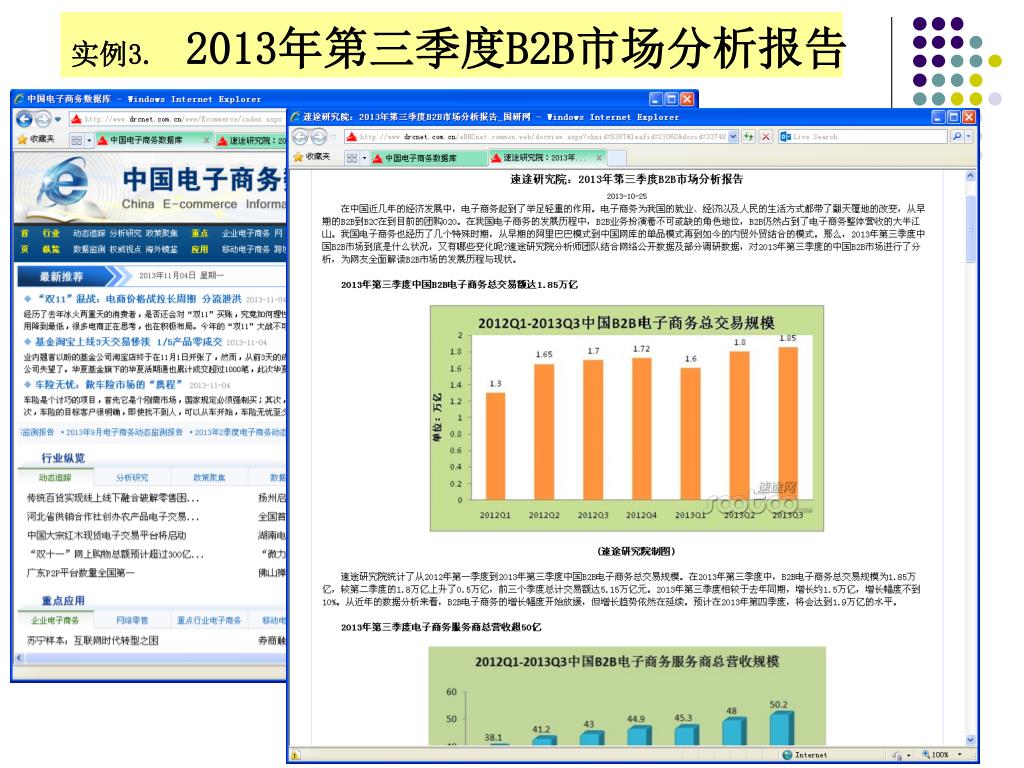The width and height of the screenshot is (1024, 768).
Task: Open 2013年9月电子商务动态监测报告 link
Action: (x=125, y=432)
